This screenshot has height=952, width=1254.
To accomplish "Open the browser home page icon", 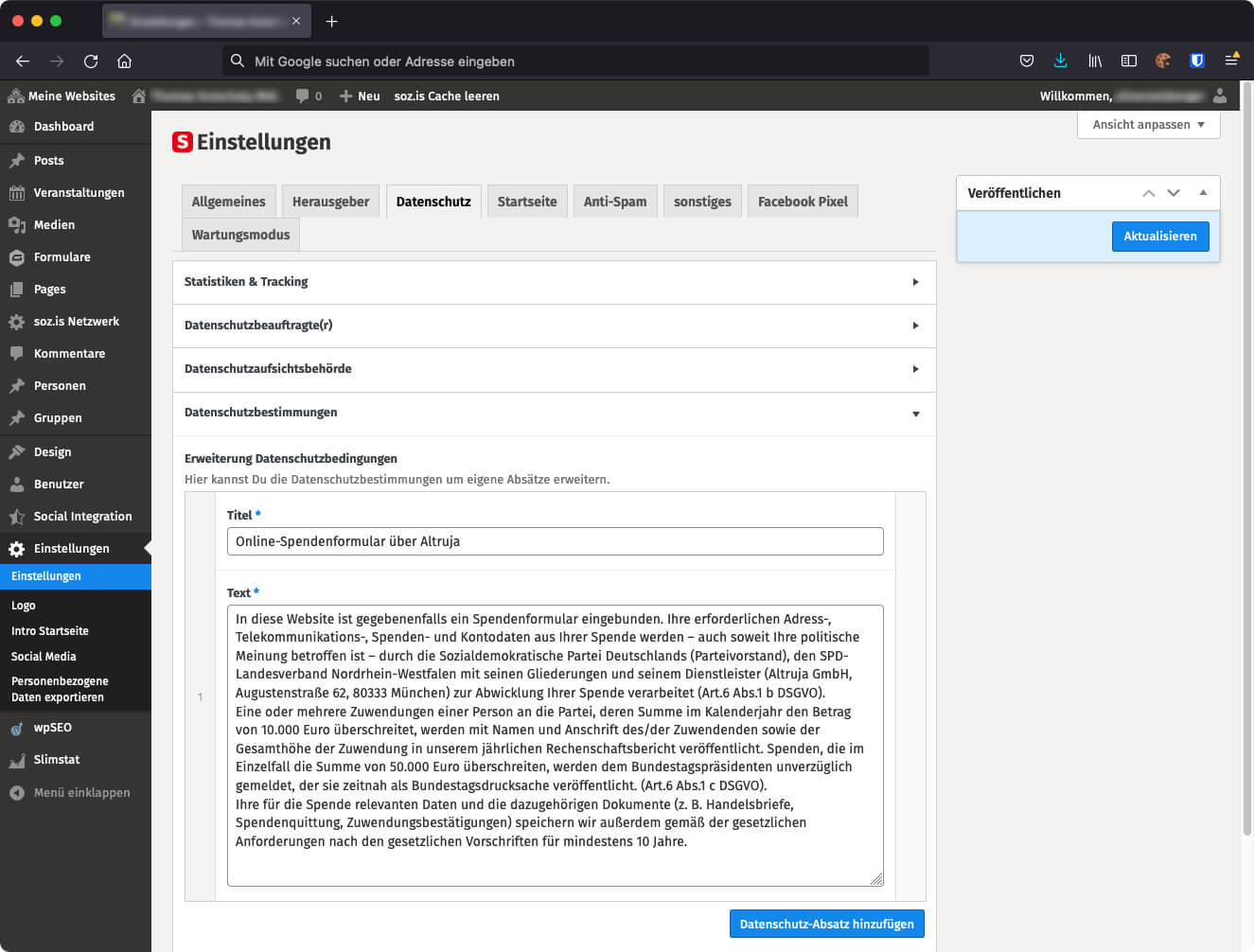I will [x=124, y=62].
